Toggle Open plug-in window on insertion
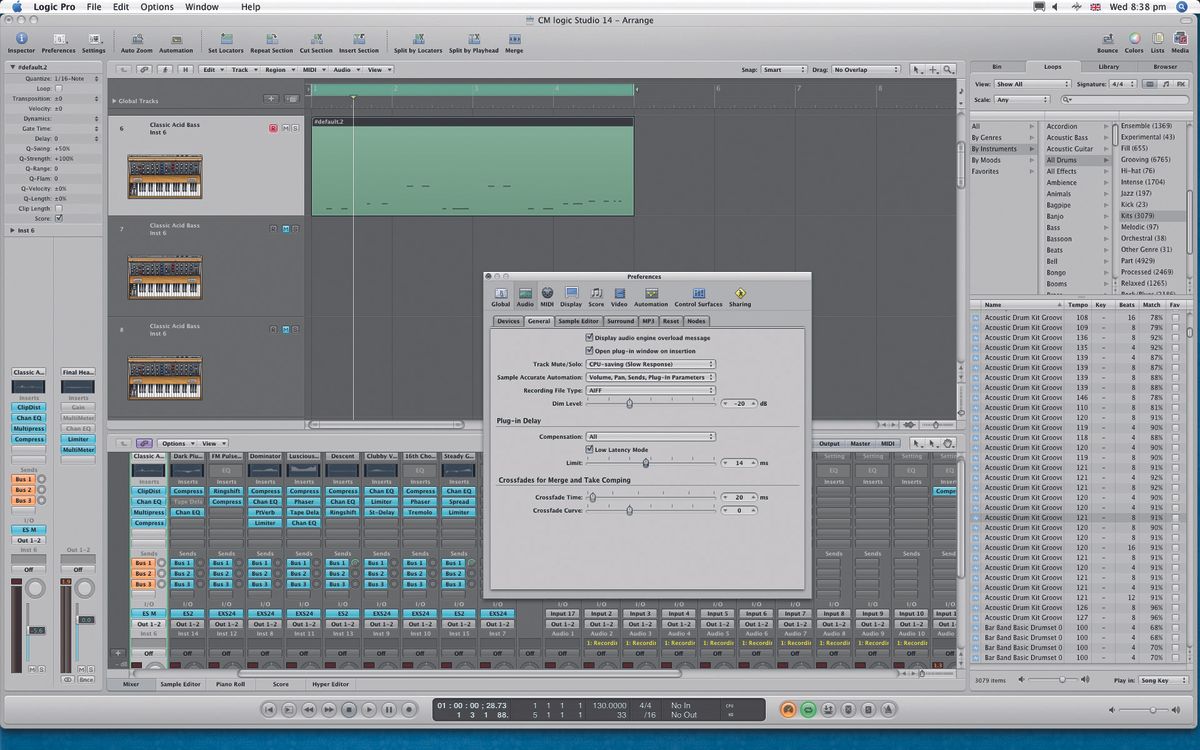The height and width of the screenshot is (750, 1200). (x=589, y=351)
